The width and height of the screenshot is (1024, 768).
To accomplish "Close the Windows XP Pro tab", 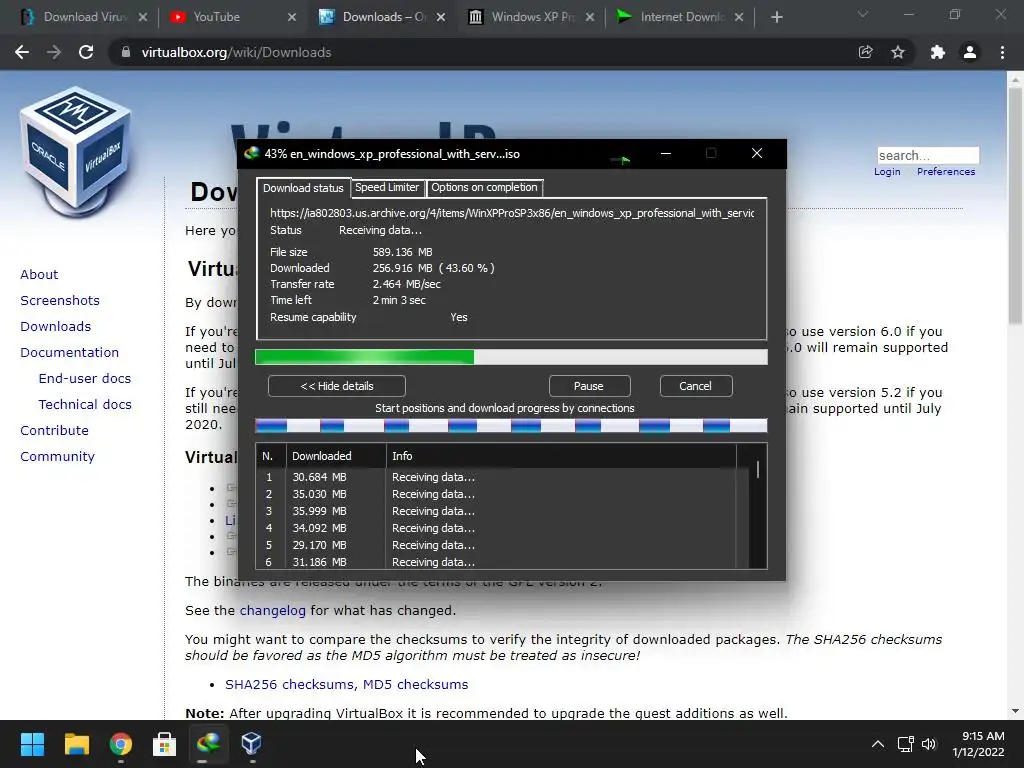I will point(590,17).
